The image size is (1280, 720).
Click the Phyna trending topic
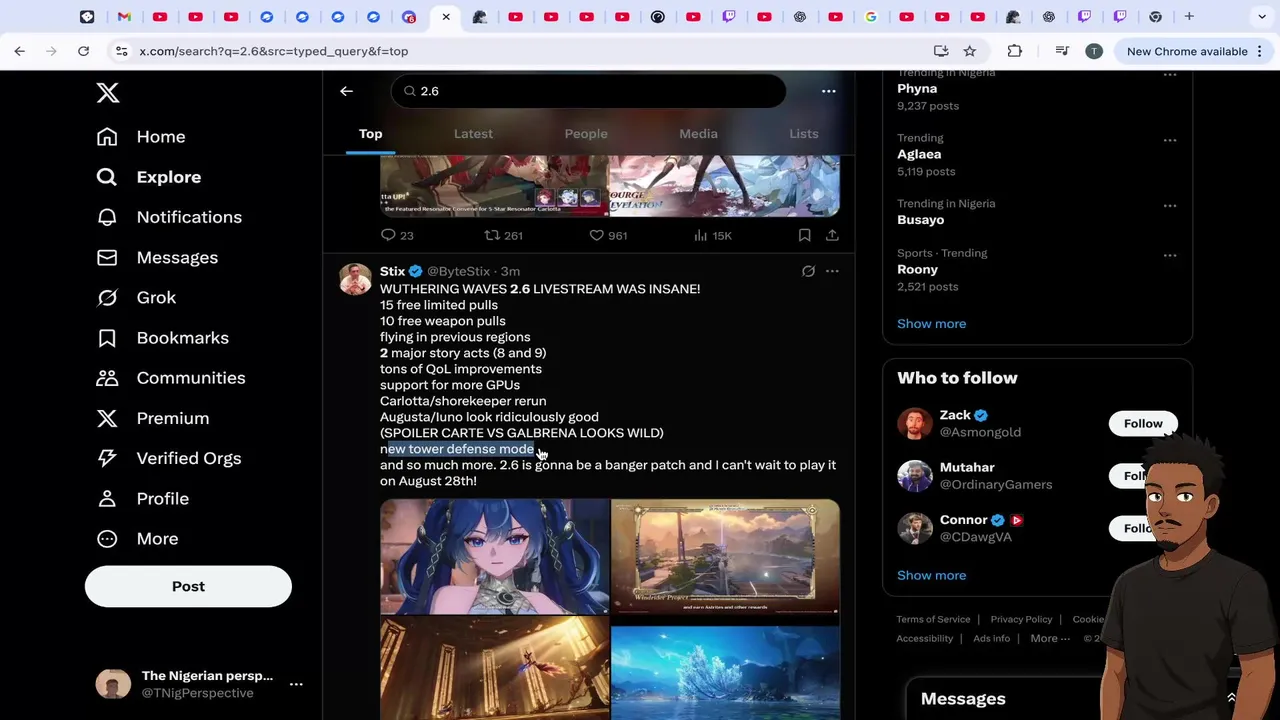click(x=917, y=89)
